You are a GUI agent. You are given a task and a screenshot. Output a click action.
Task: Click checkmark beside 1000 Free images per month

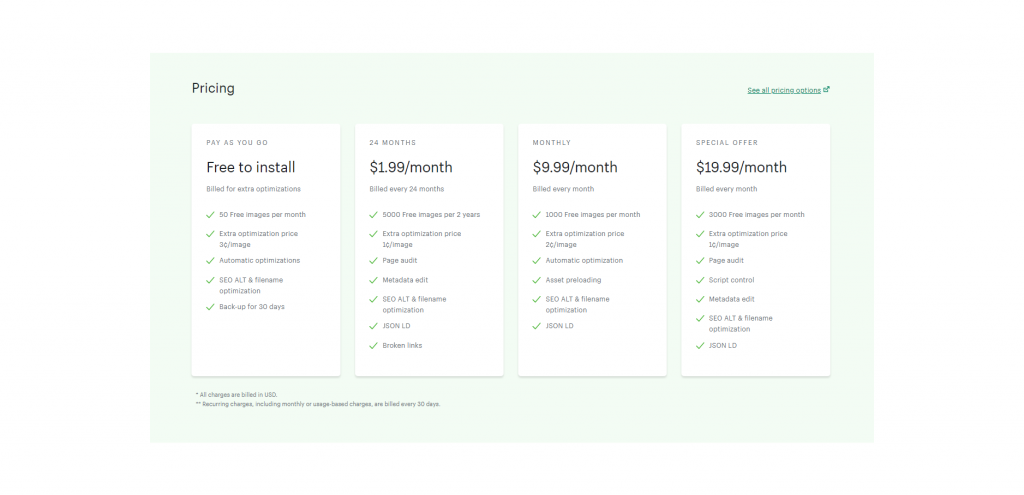(x=537, y=214)
